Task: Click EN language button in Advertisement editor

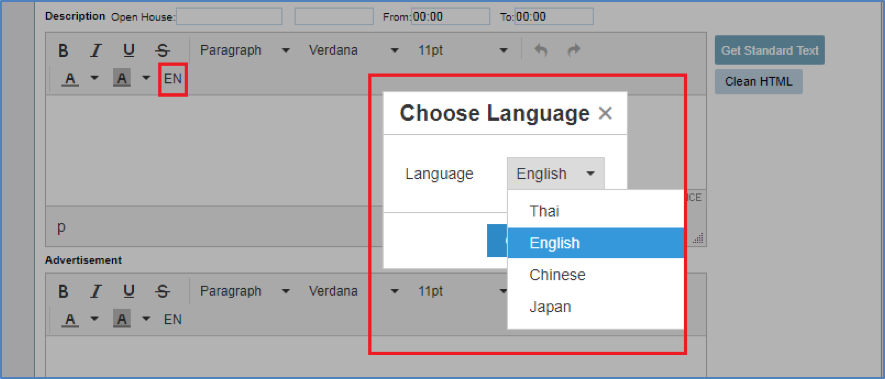Action: point(173,319)
